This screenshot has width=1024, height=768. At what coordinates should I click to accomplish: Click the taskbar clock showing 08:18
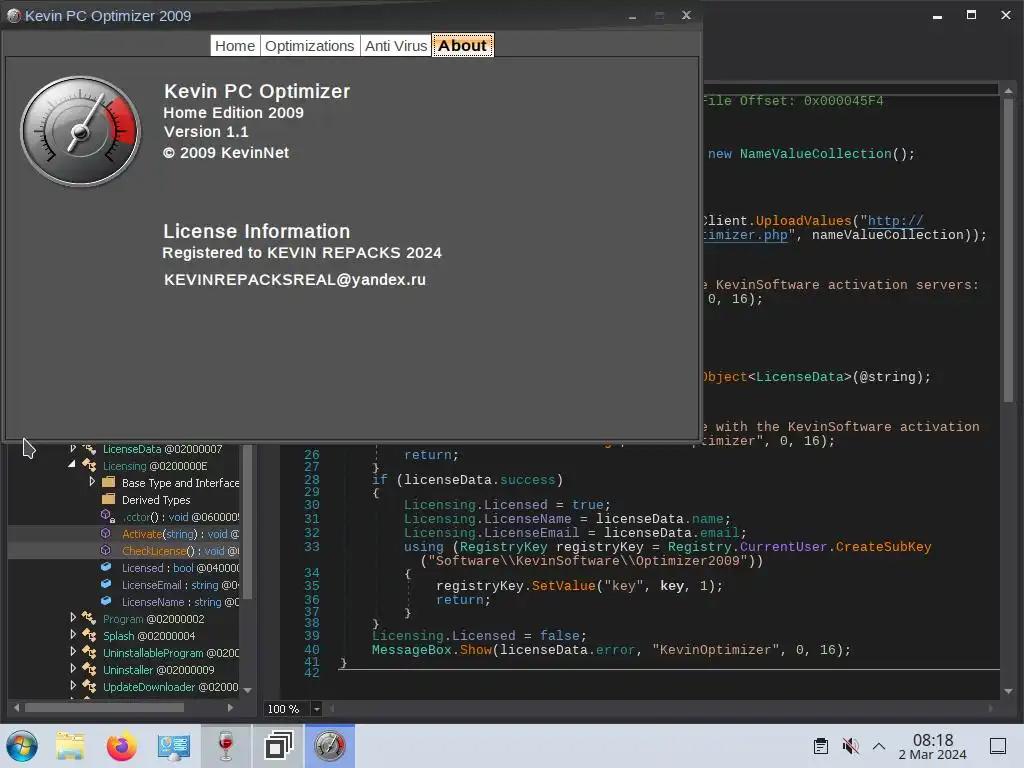pyautogui.click(x=933, y=746)
